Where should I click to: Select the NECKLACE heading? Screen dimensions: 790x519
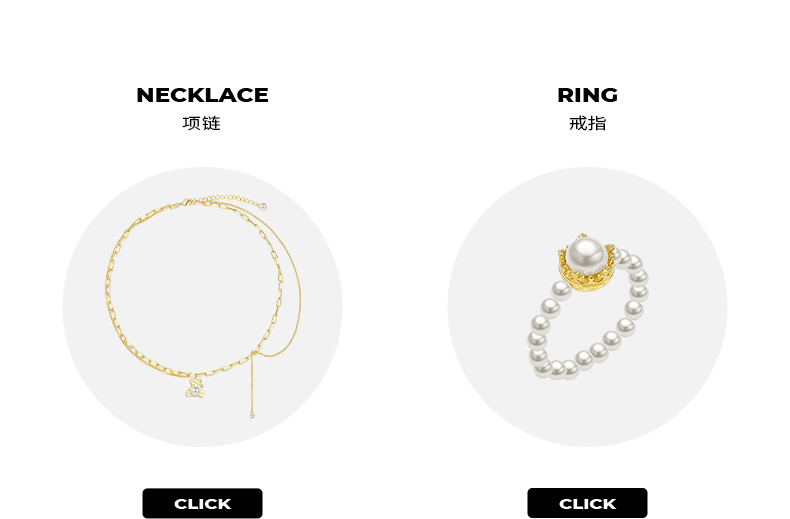point(202,95)
